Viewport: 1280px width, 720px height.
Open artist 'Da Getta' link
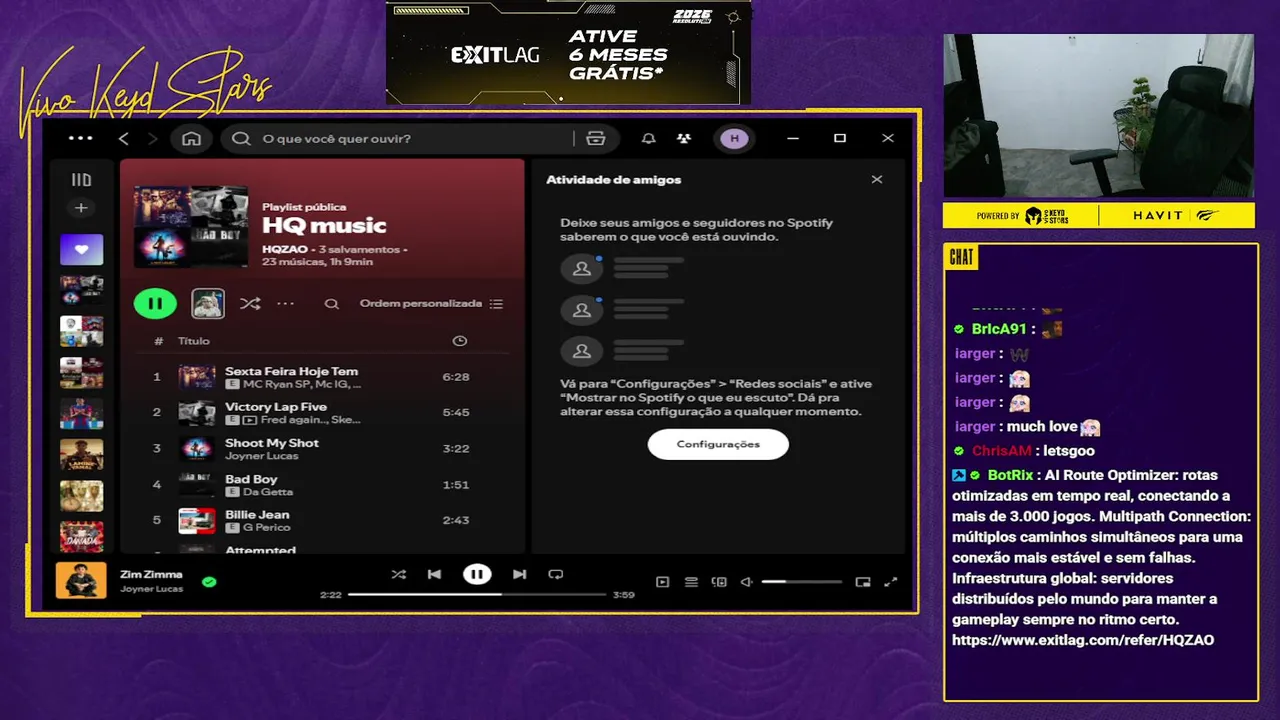[268, 492]
